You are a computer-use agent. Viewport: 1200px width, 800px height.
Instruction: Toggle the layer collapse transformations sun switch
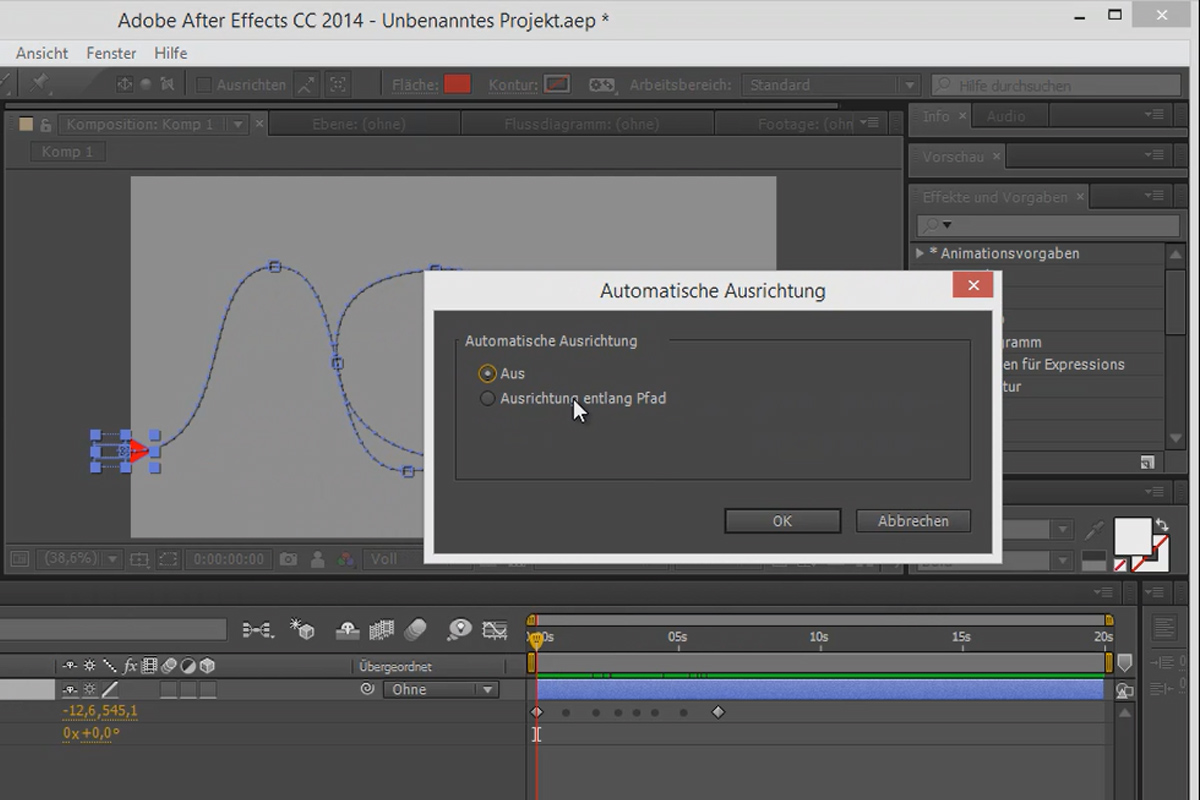pos(90,689)
